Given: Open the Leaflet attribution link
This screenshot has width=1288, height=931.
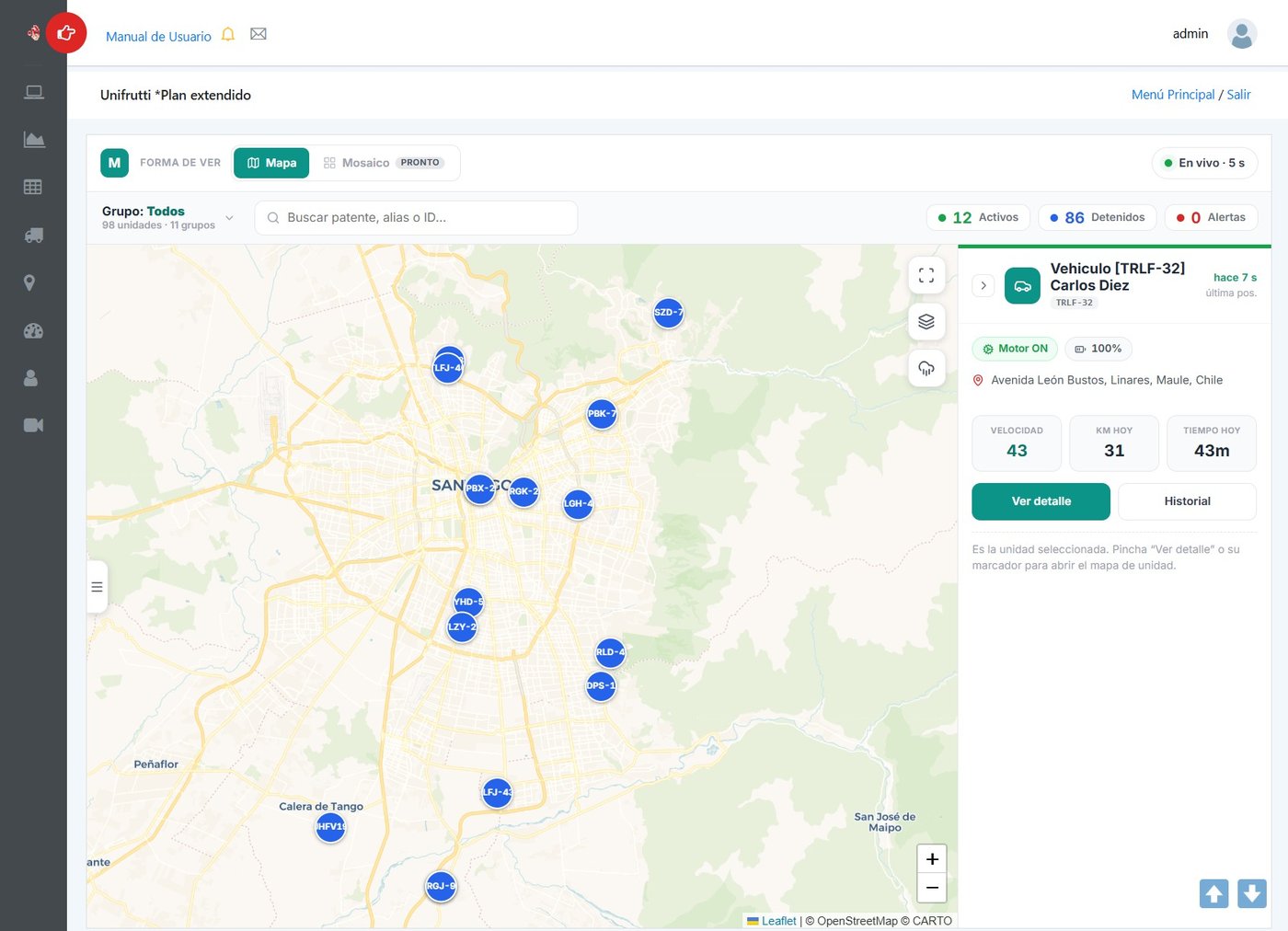Looking at the screenshot, I should pos(778,921).
